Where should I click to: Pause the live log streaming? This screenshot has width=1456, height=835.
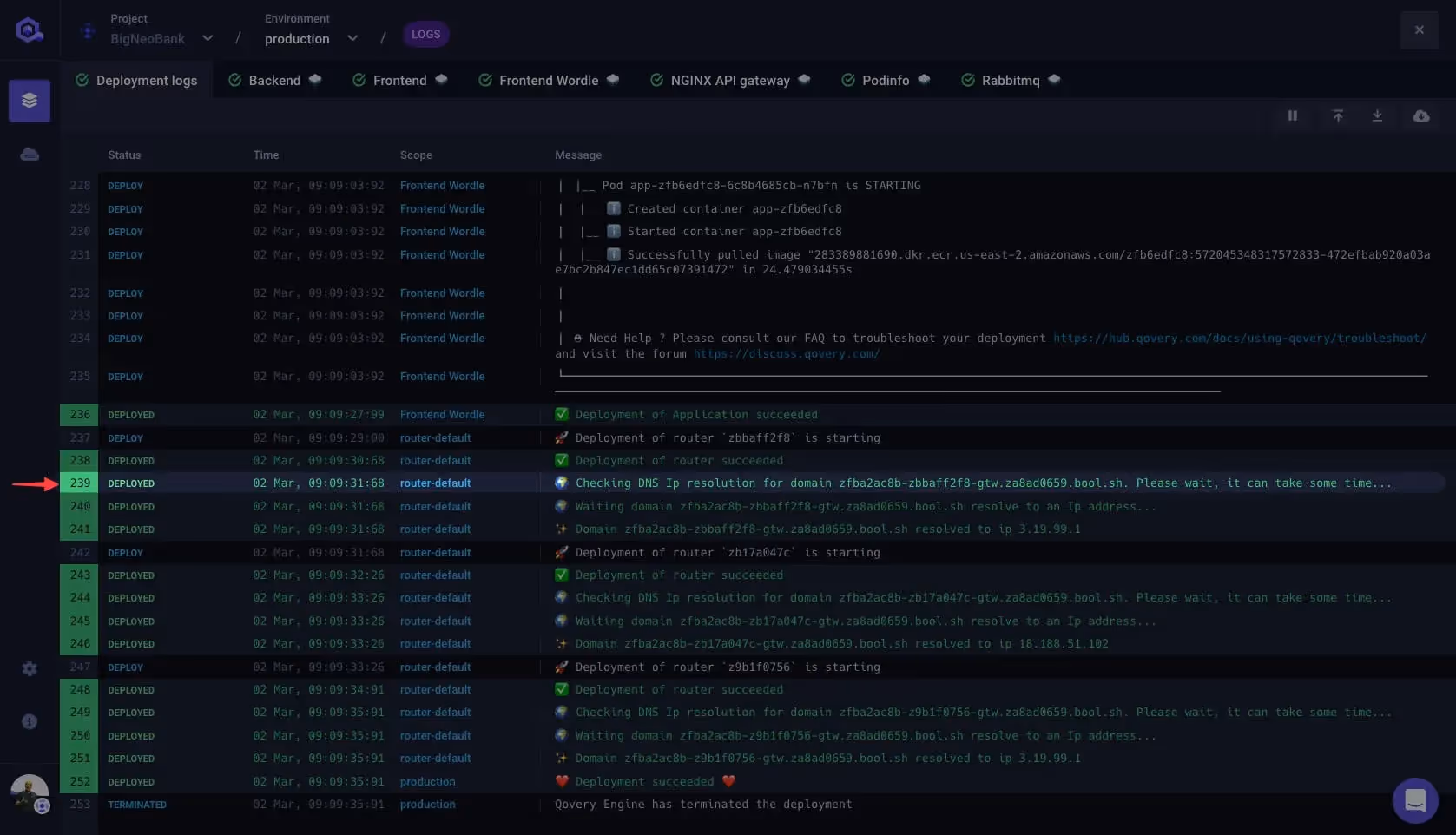1293,115
